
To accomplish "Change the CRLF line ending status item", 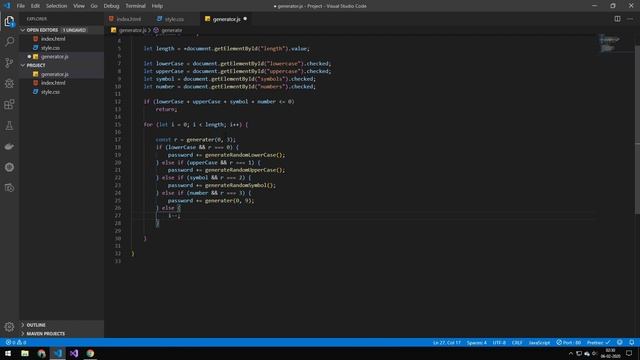I will [x=517, y=342].
